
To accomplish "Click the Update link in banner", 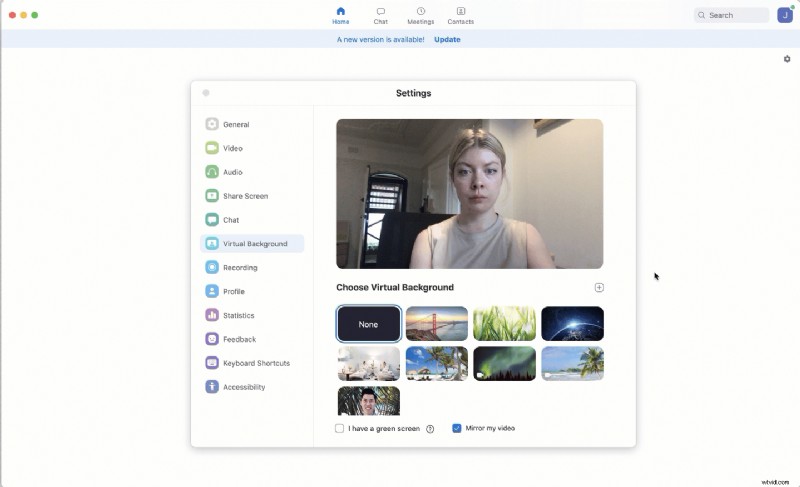I will [447, 39].
